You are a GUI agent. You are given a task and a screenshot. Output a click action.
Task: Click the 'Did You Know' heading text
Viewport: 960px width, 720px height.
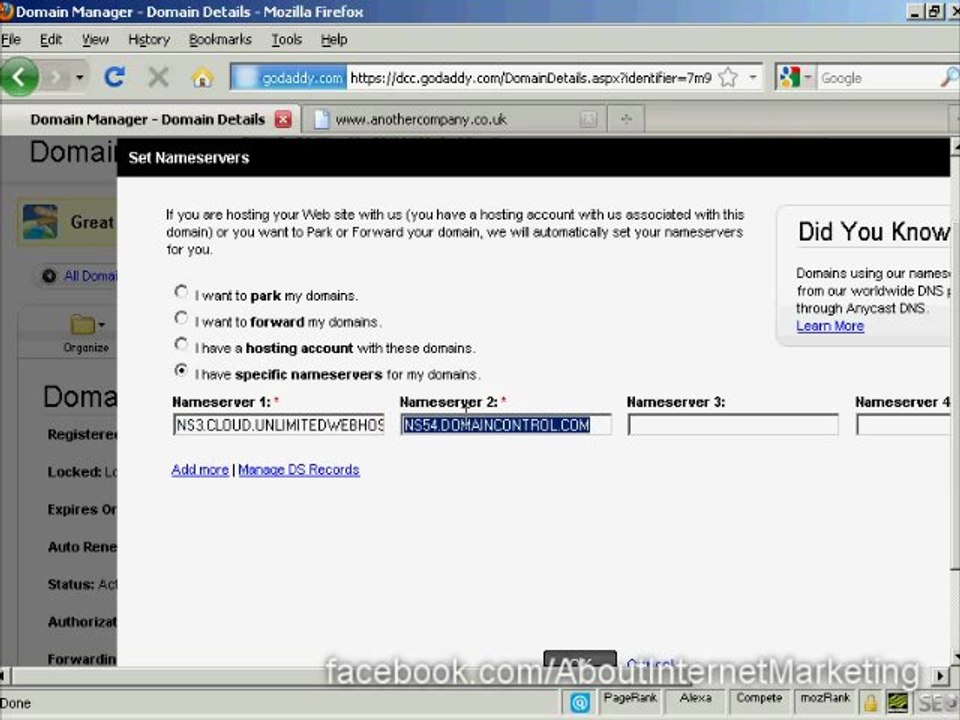coord(874,231)
